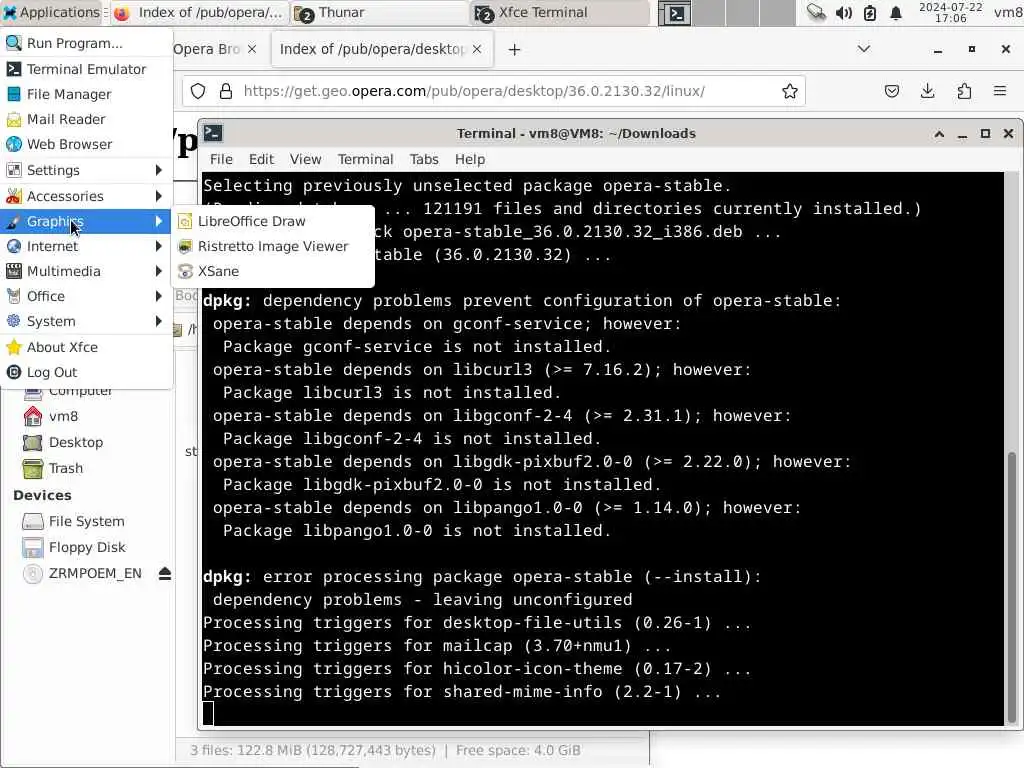This screenshot has height=768, width=1024.
Task: Click the panel clock showing 17:06
Action: [x=950, y=12]
